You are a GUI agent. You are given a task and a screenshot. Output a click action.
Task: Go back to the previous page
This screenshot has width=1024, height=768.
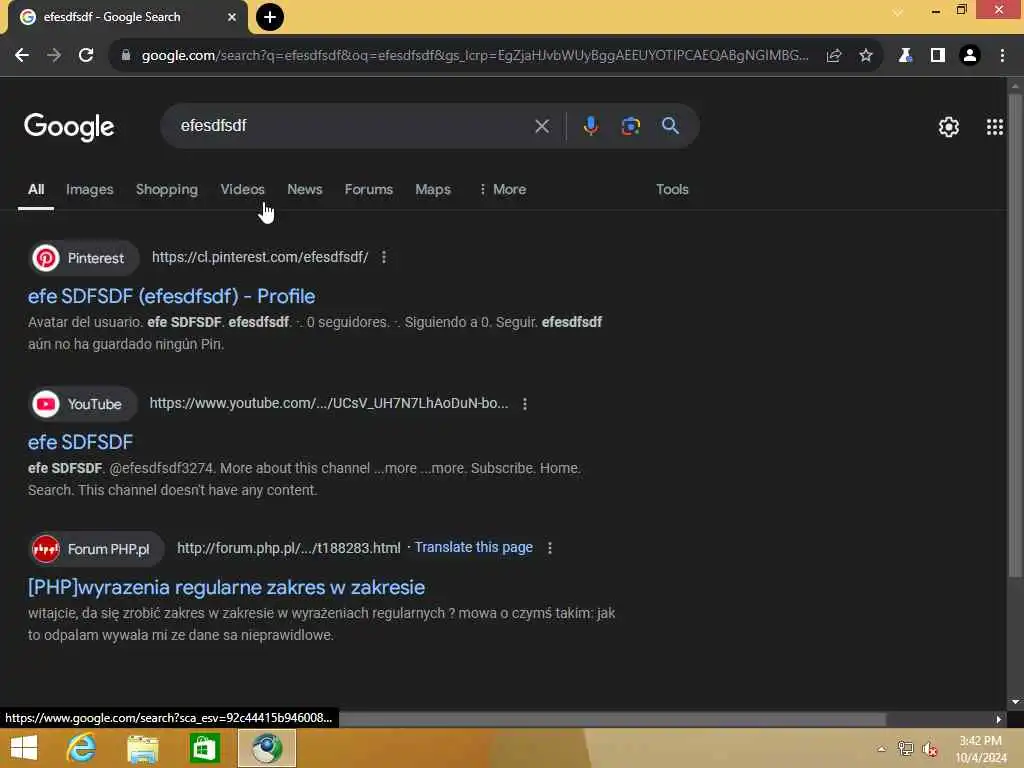[22, 56]
